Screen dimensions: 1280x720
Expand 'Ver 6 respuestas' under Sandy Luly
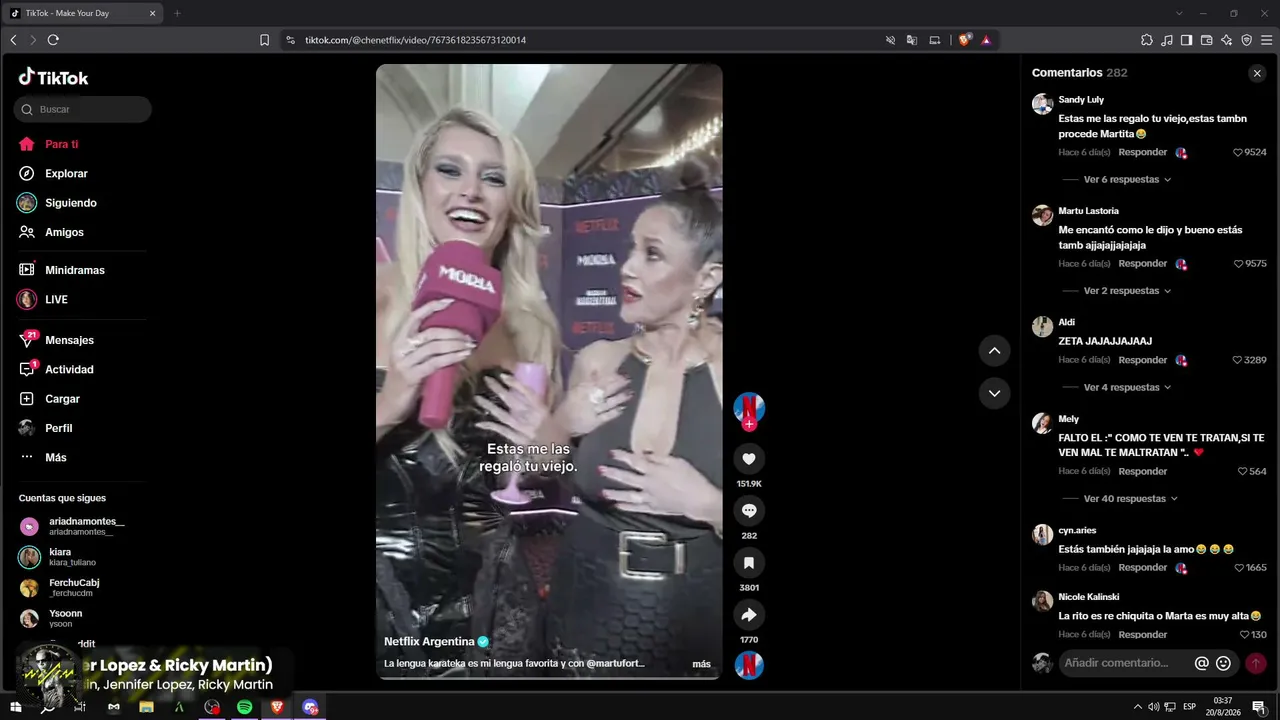pyautogui.click(x=1127, y=180)
